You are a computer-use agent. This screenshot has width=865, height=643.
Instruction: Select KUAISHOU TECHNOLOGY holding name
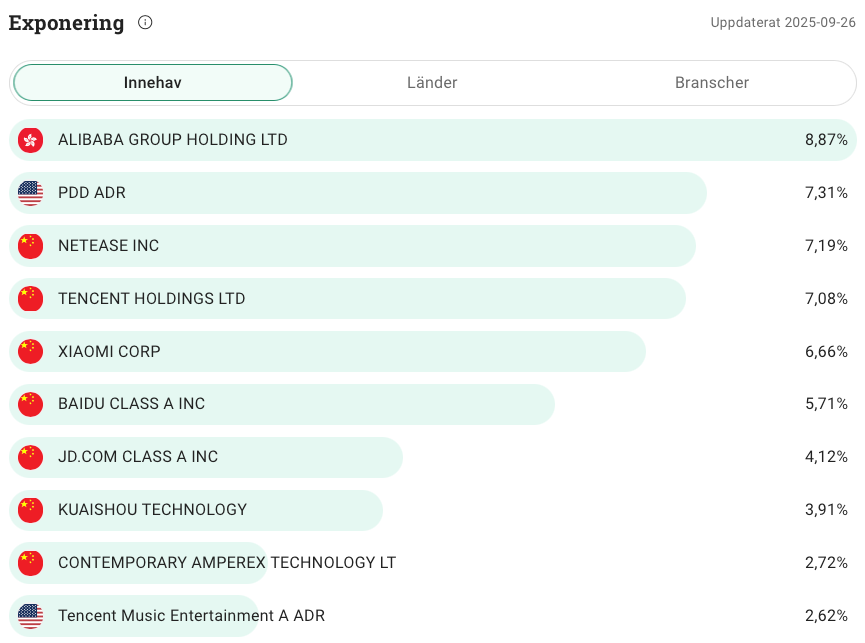click(x=152, y=510)
